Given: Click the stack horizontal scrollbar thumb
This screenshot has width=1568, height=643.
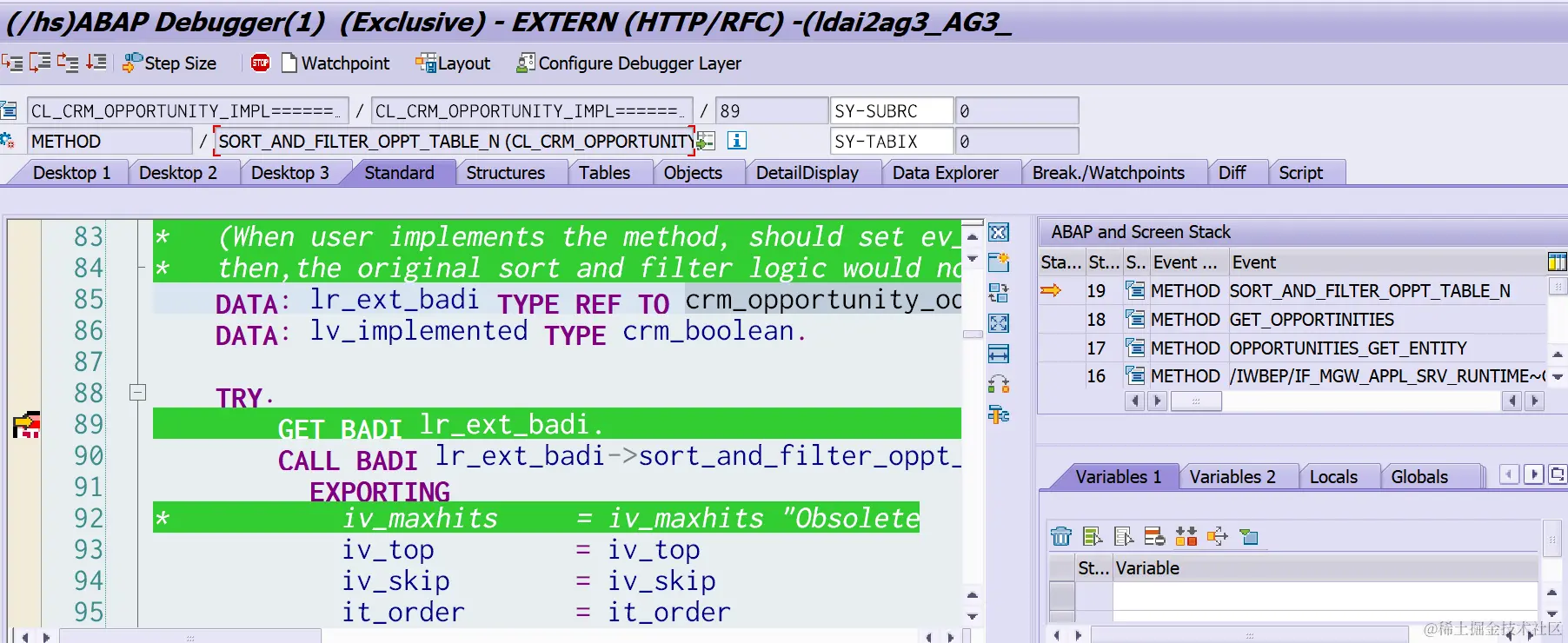Looking at the screenshot, I should point(1196,401).
